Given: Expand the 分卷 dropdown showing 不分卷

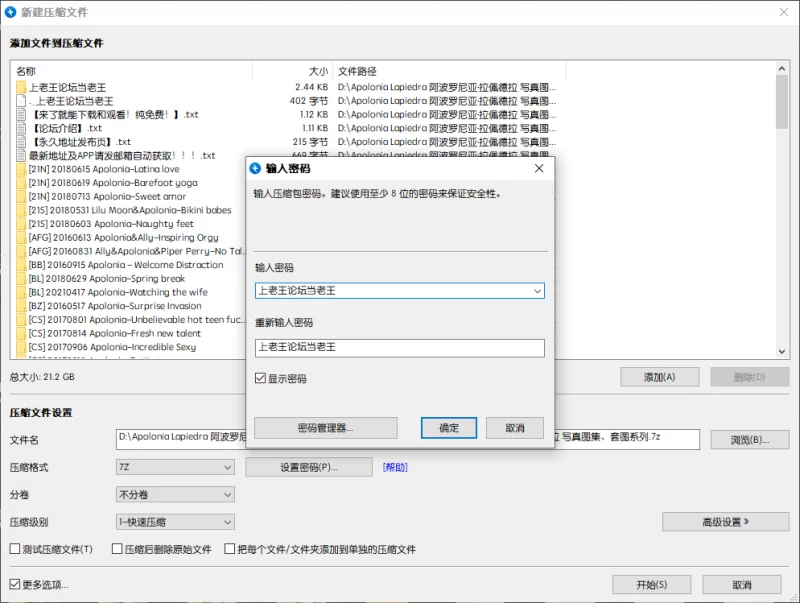Looking at the screenshot, I should tap(176, 494).
